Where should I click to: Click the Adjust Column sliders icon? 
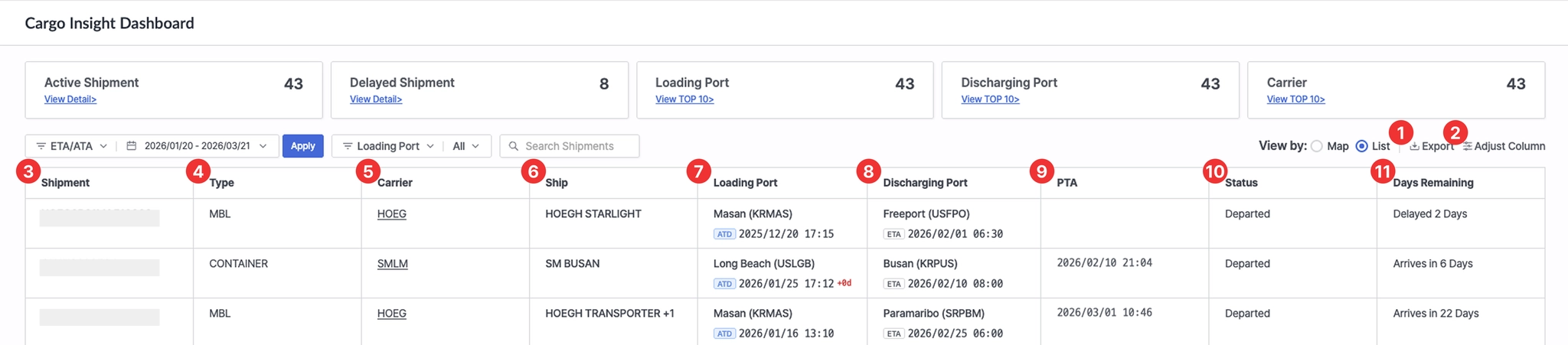click(x=1467, y=146)
